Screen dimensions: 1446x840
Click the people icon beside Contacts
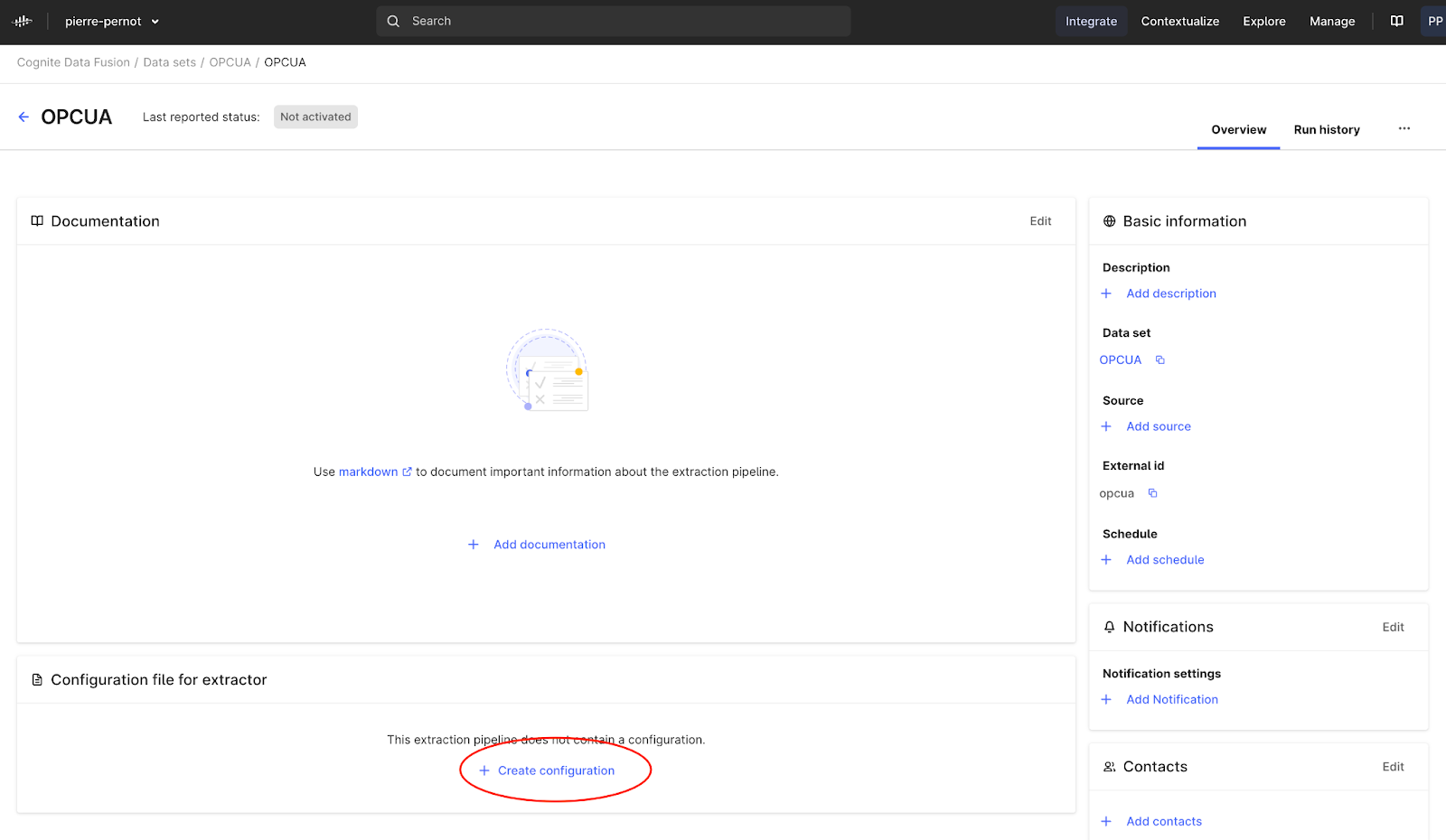[x=1110, y=767]
